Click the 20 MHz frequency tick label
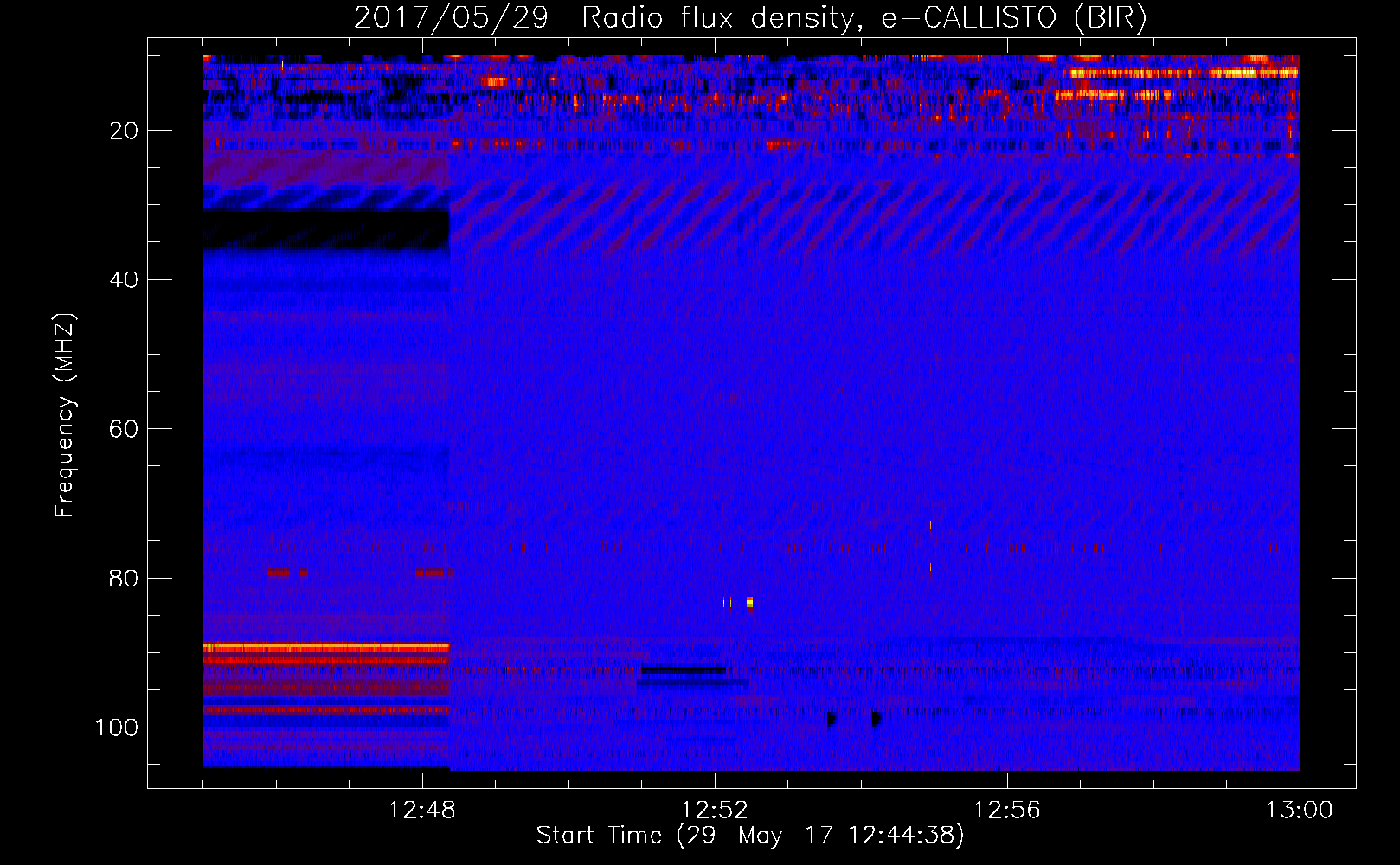This screenshot has width=1400, height=865. (124, 131)
